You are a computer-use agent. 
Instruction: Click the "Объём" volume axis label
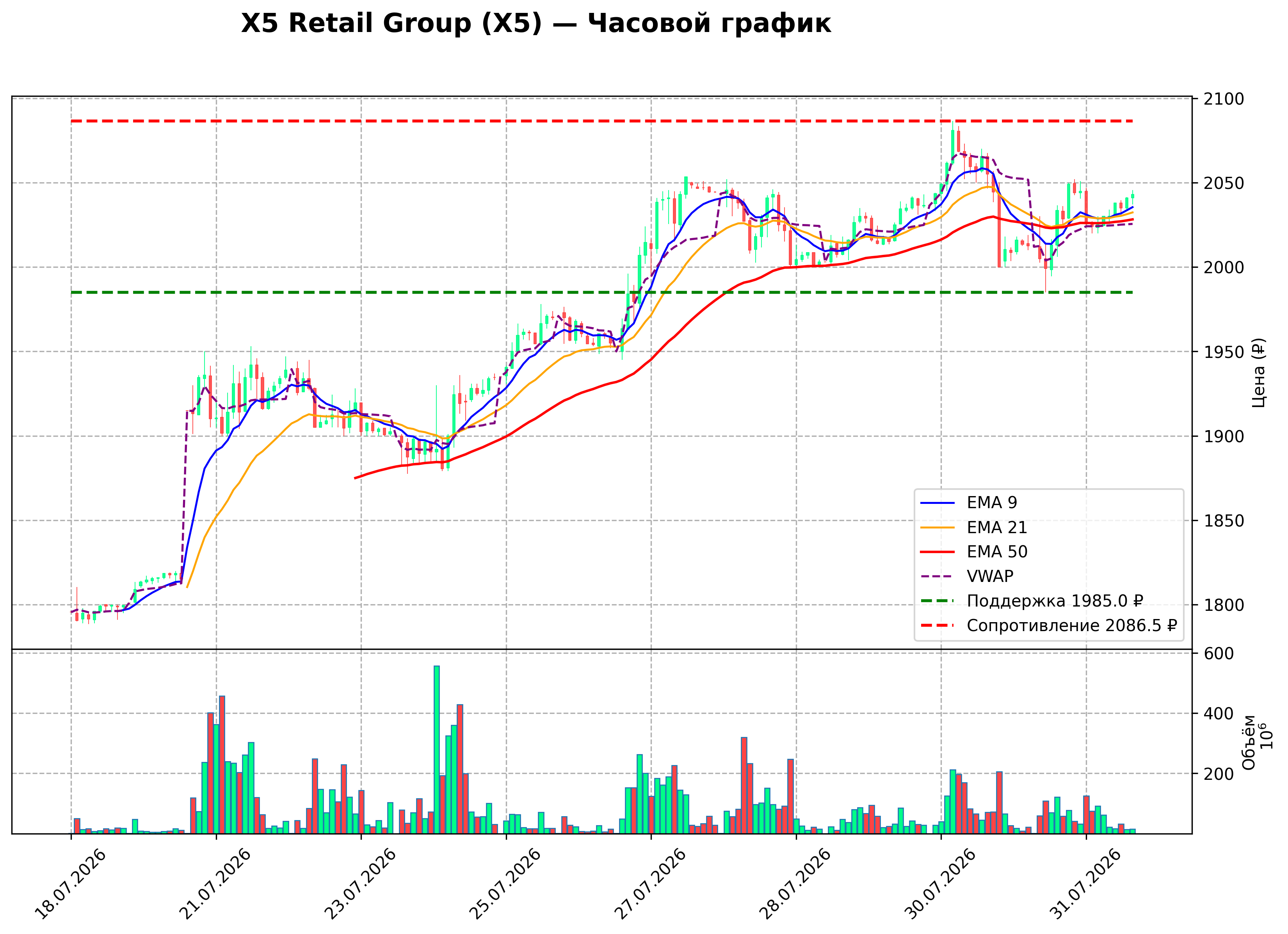(1249, 742)
